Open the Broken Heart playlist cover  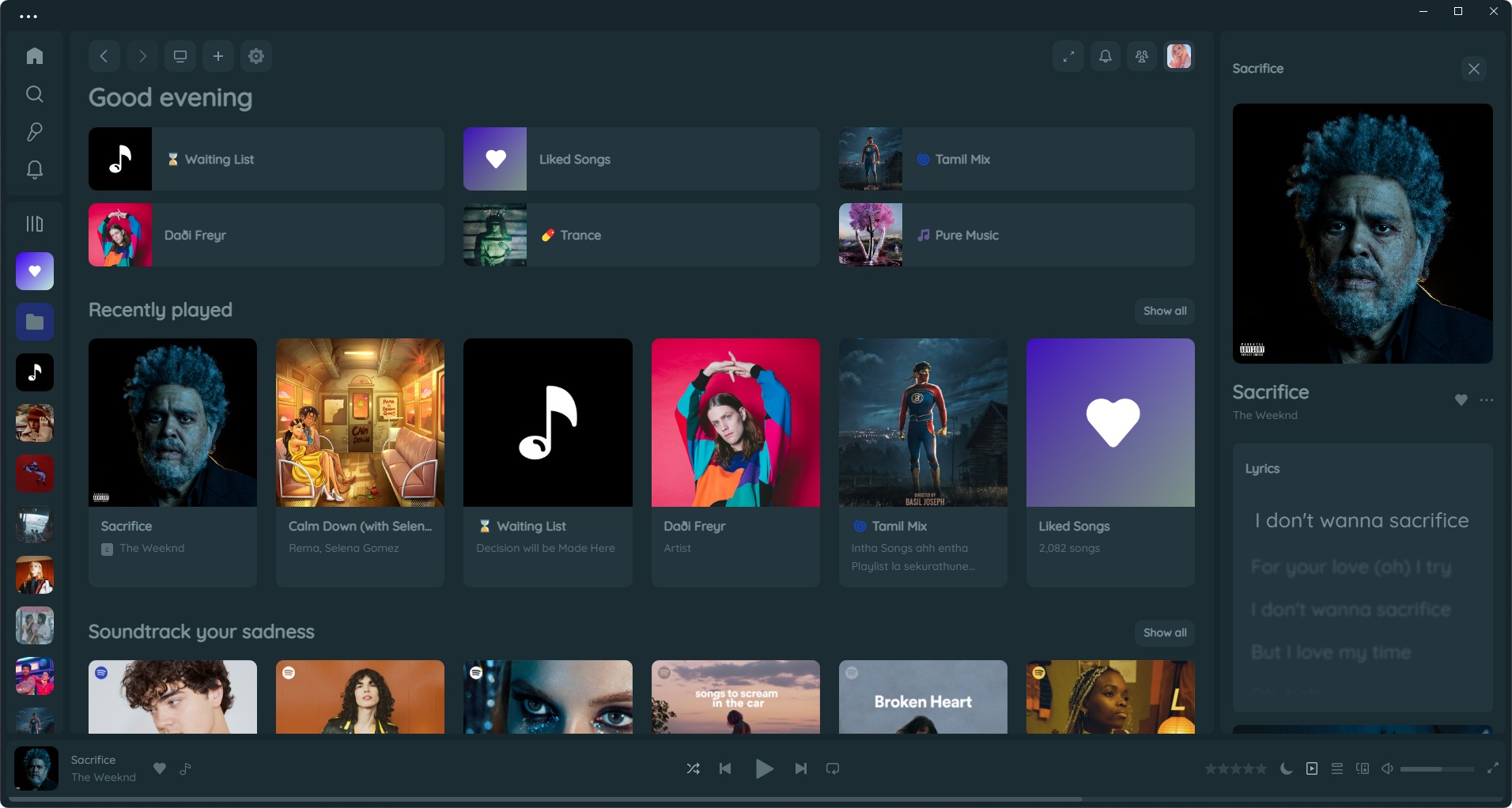point(923,697)
